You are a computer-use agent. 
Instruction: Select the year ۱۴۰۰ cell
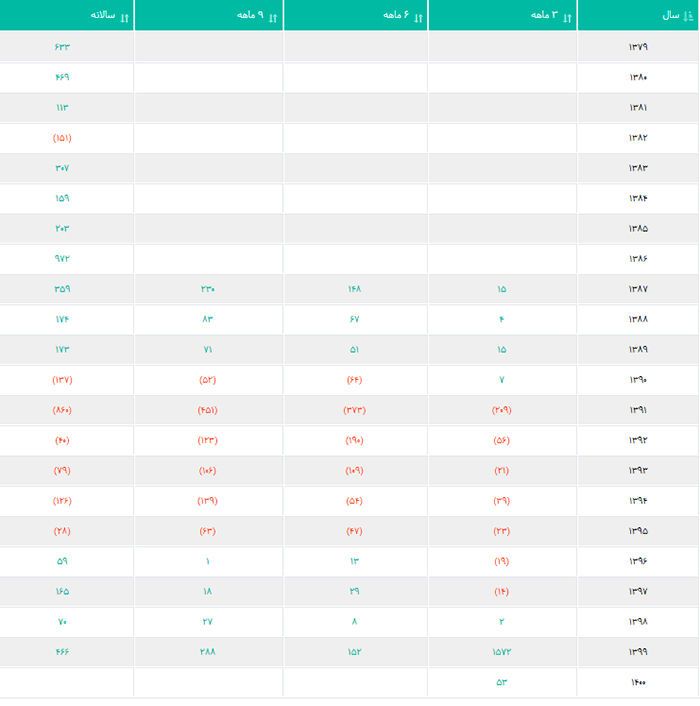tap(638, 682)
